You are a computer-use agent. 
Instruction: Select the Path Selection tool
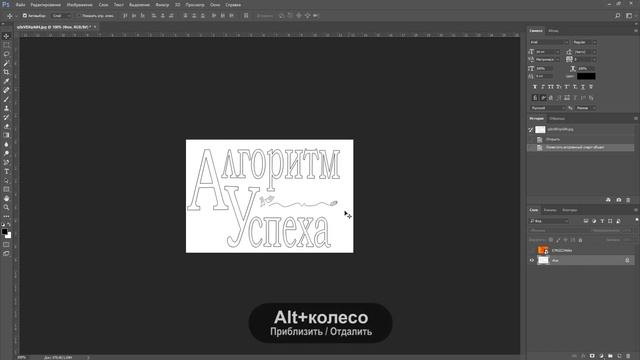pos(6,180)
